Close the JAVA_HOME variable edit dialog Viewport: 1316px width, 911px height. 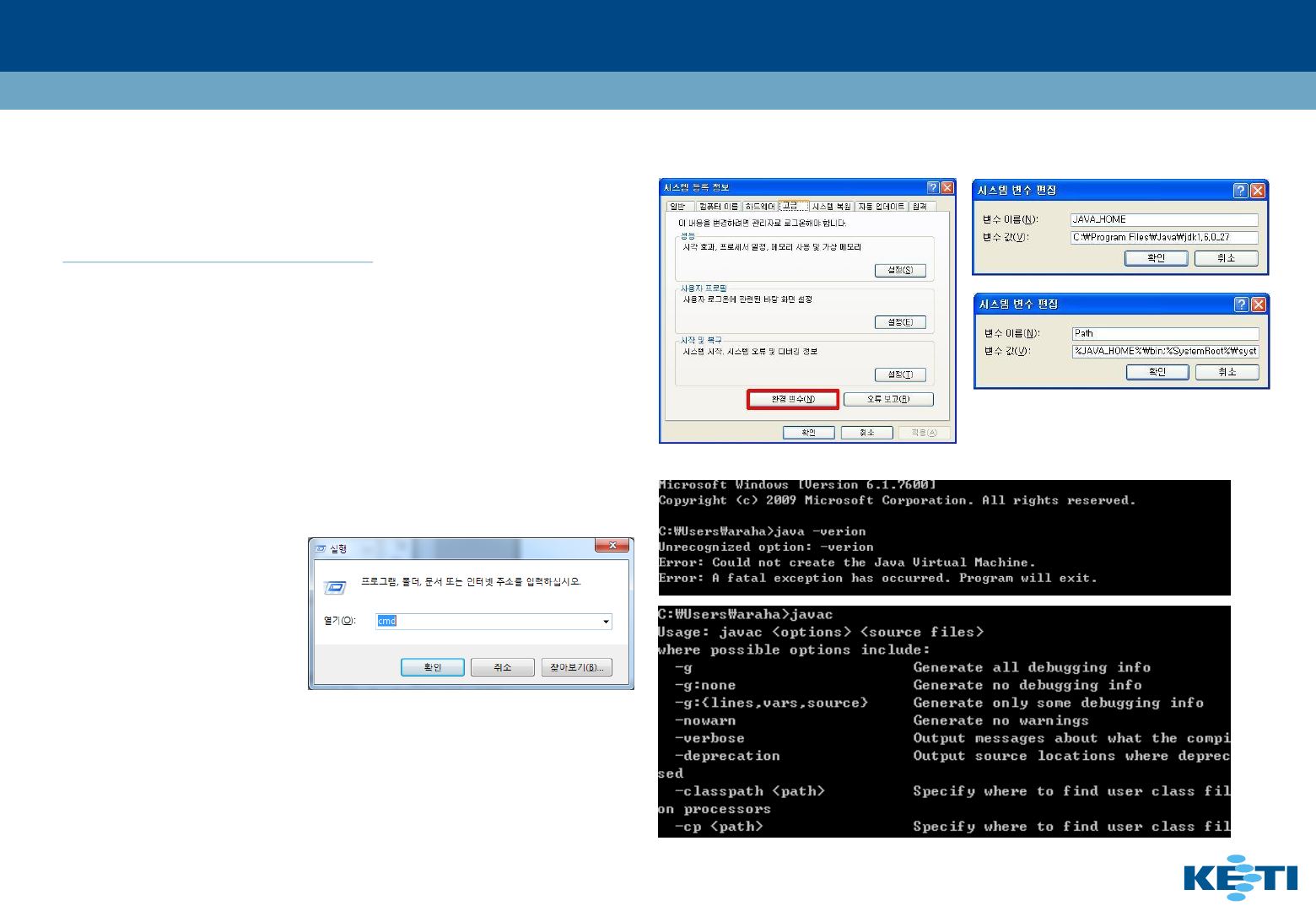(1258, 191)
